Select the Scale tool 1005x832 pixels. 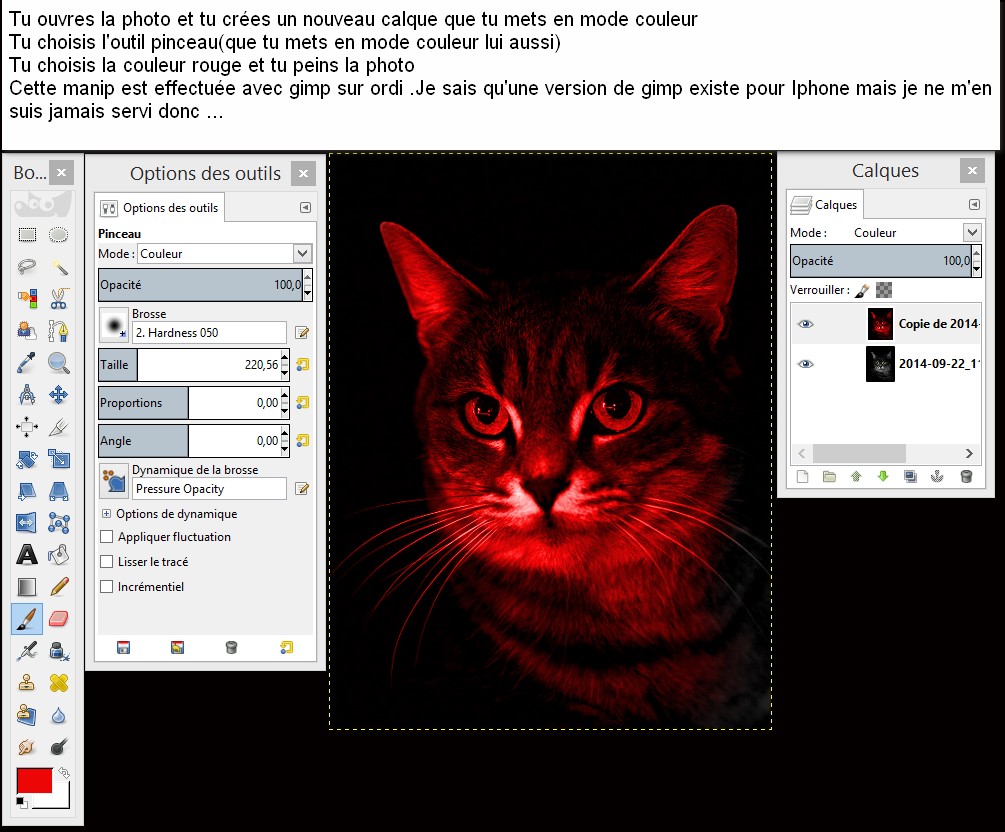tap(58, 459)
